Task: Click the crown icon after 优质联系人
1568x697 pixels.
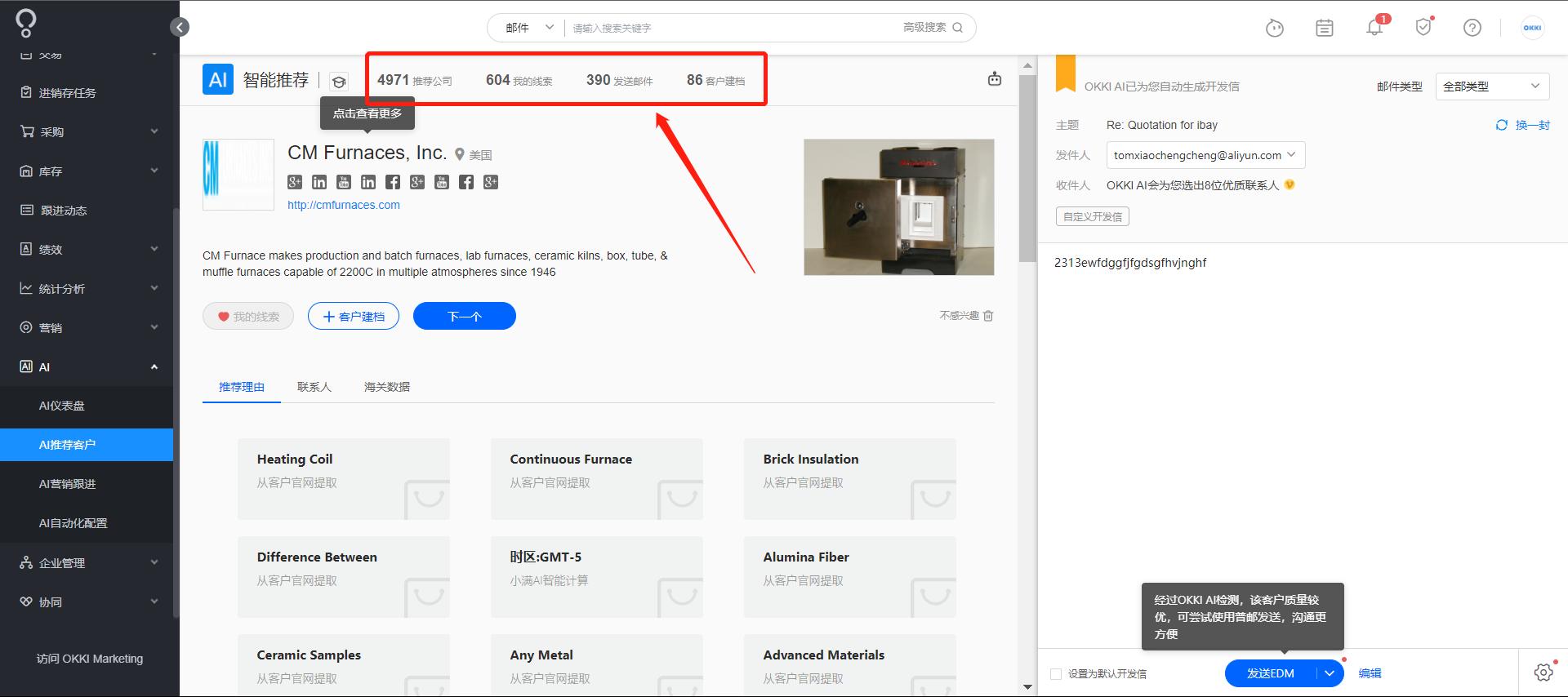Action: 1290,184
